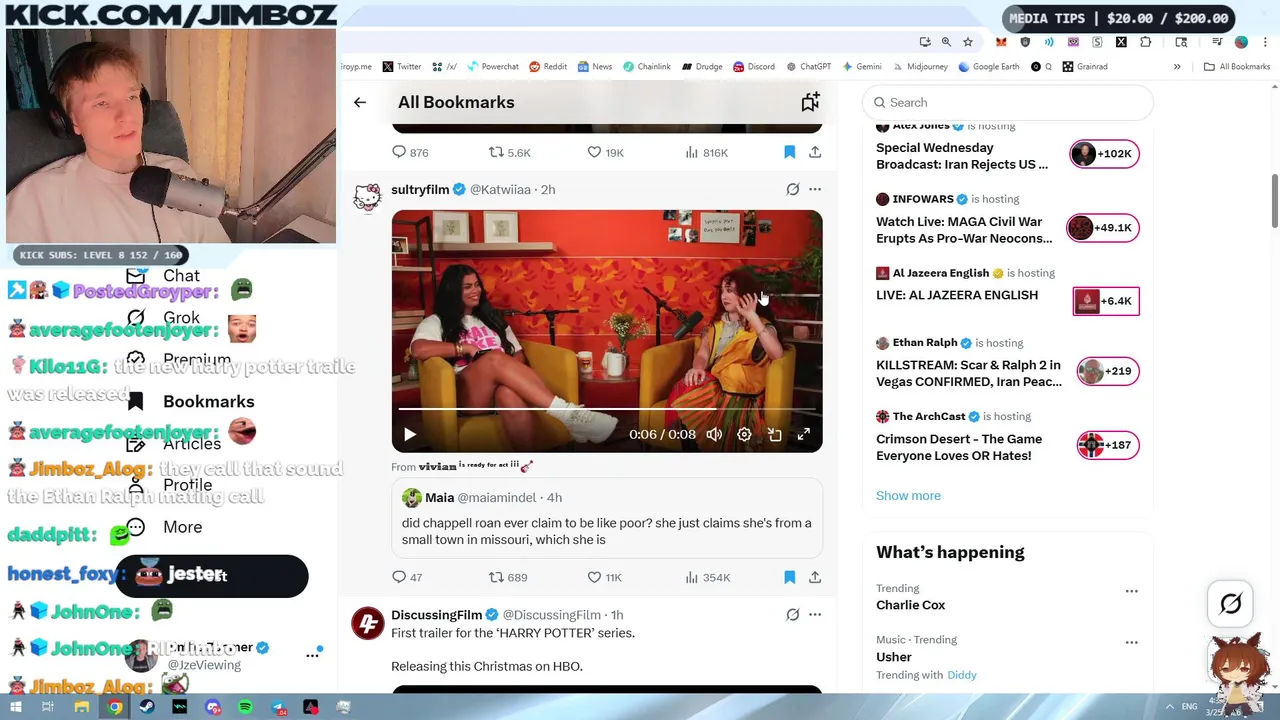Open Midjourney bookmark in bookmarks bar
1280x720 pixels.
pos(920,67)
